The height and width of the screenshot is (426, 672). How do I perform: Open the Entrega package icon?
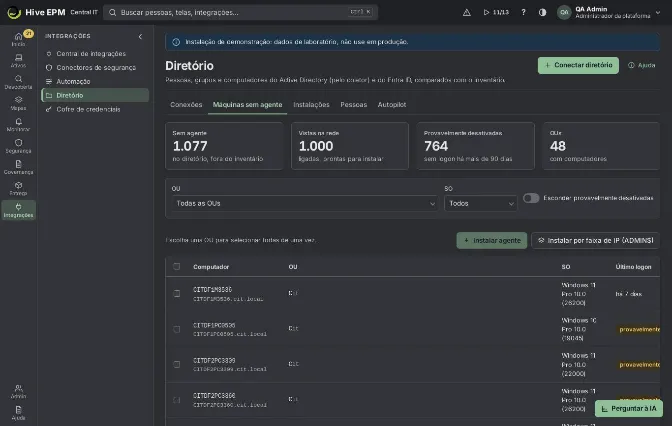[x=18, y=188]
